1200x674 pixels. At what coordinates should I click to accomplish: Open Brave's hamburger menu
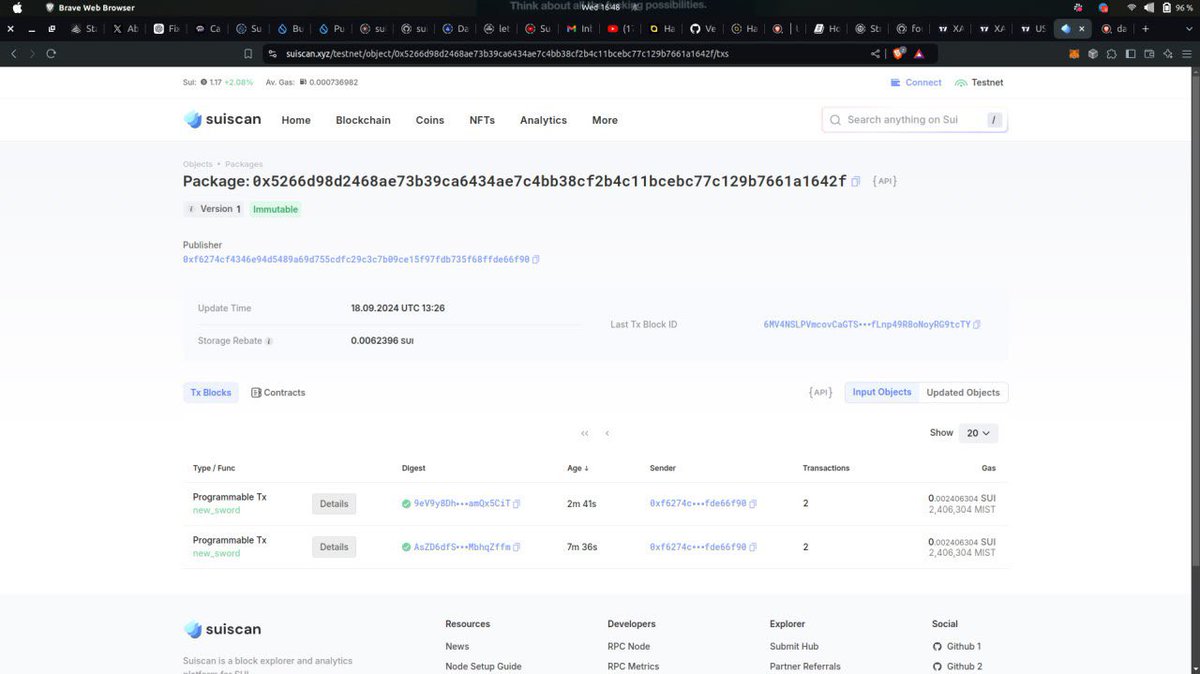pyautogui.click(x=1186, y=54)
